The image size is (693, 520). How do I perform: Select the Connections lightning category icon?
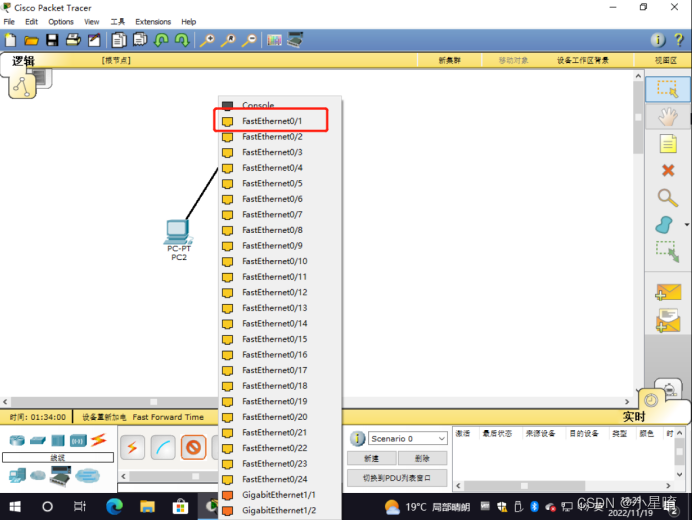(99, 440)
